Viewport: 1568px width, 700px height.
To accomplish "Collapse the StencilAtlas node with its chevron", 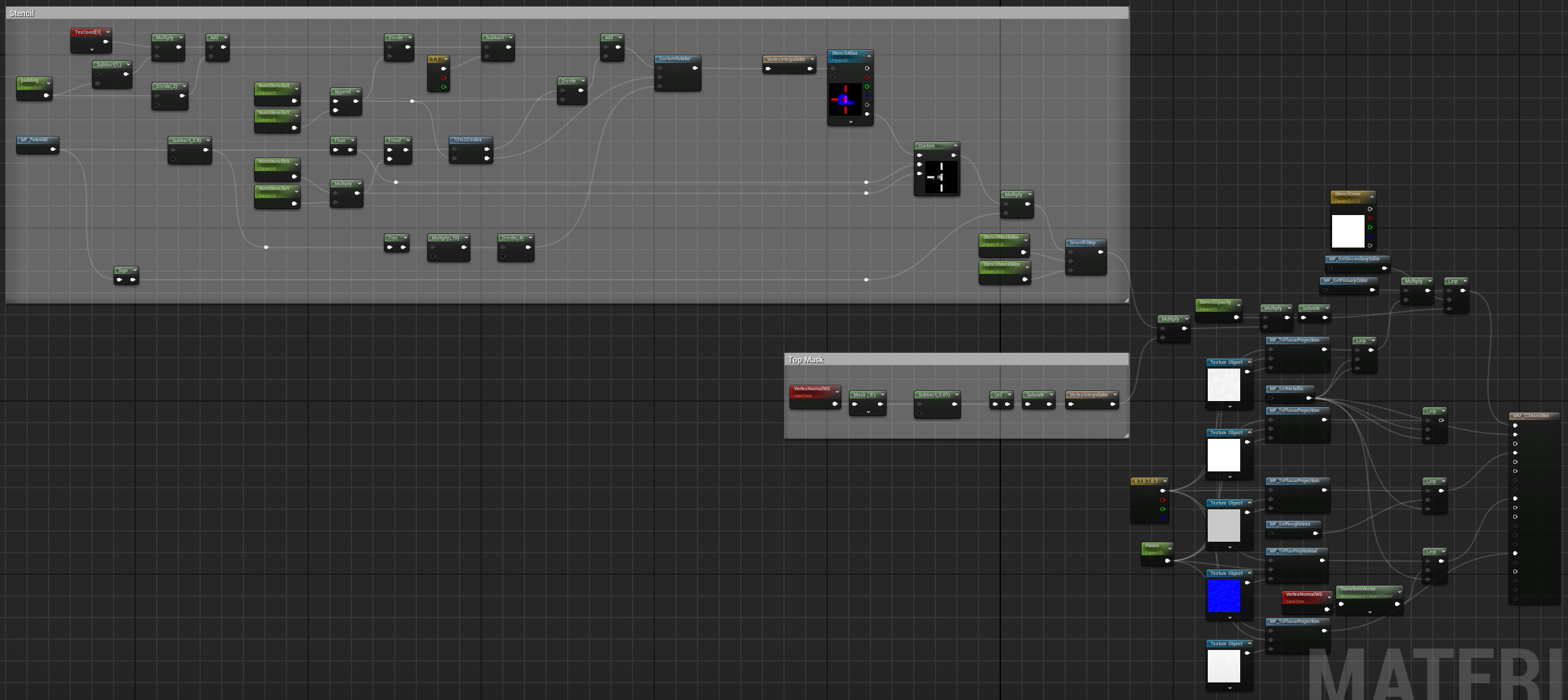I will pos(868,56).
